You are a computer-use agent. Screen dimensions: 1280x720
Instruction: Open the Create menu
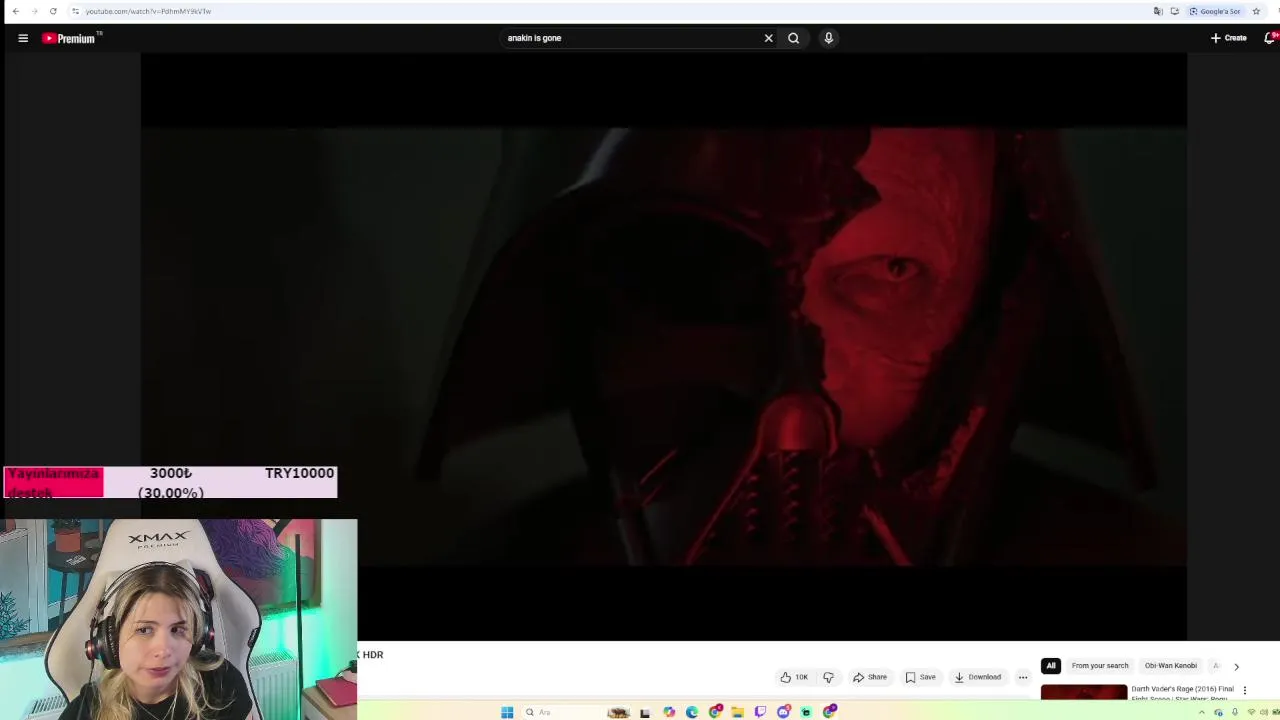tap(1229, 38)
